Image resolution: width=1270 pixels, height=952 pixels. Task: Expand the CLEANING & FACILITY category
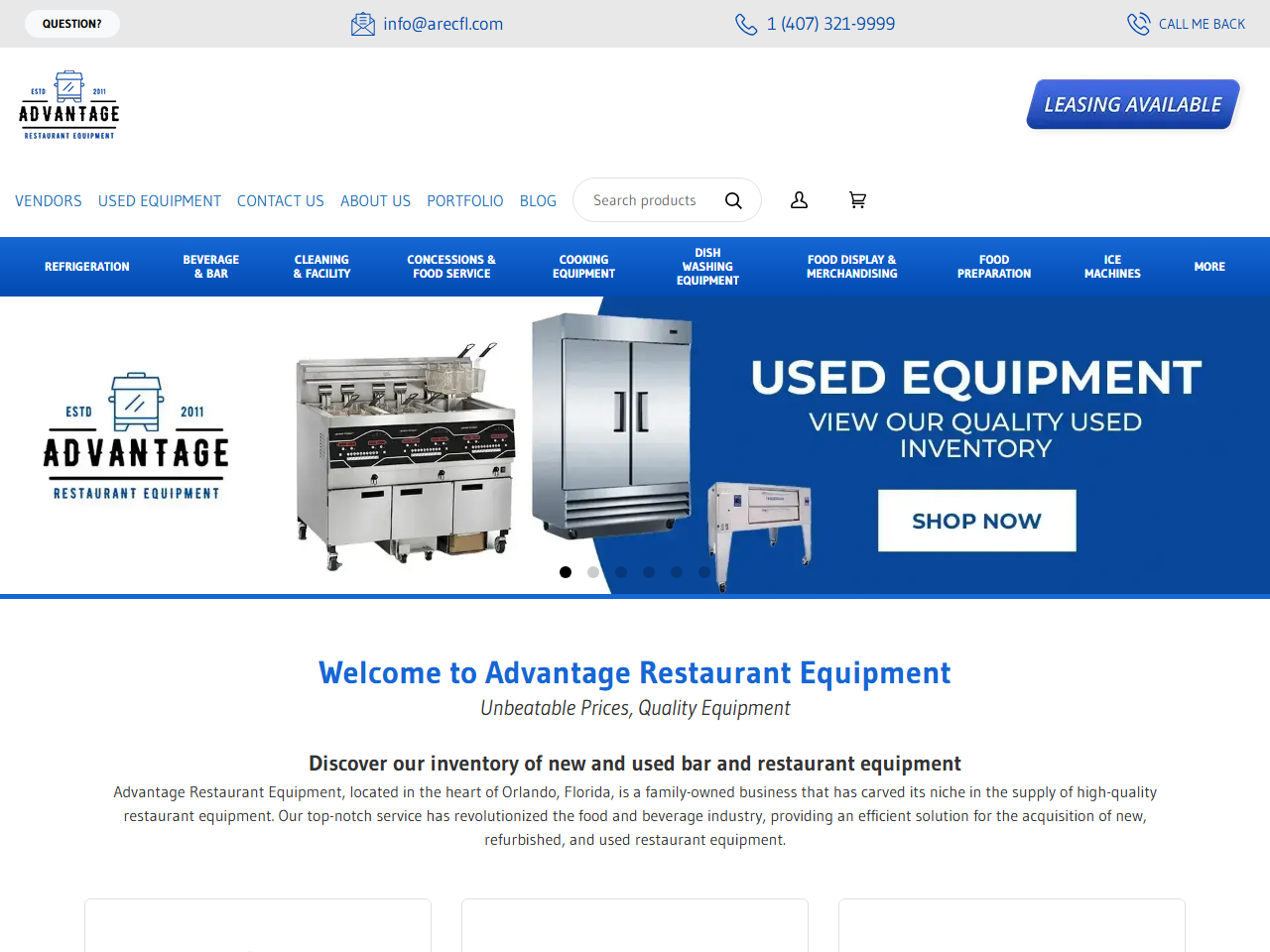coord(322,267)
